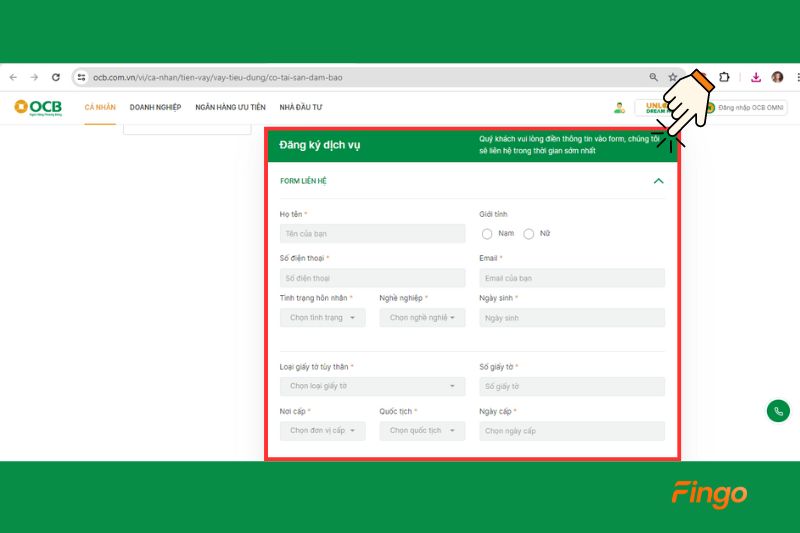This screenshot has height=533, width=800.
Task: Click the OCB logo
Action: 38,108
